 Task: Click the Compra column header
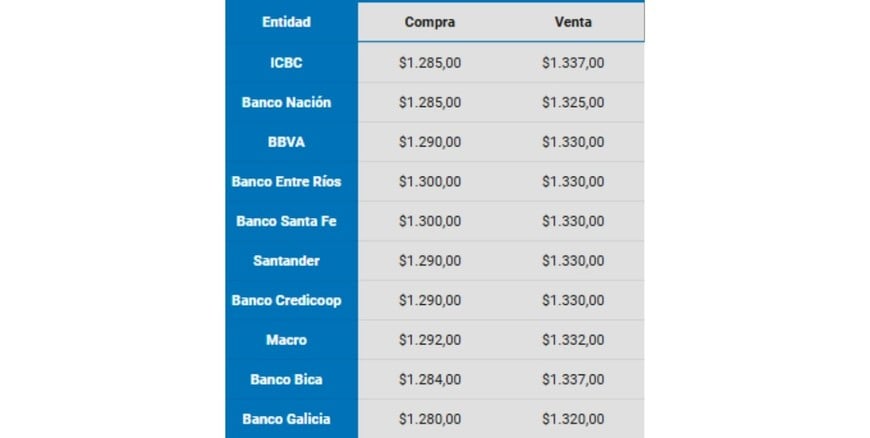point(429,22)
